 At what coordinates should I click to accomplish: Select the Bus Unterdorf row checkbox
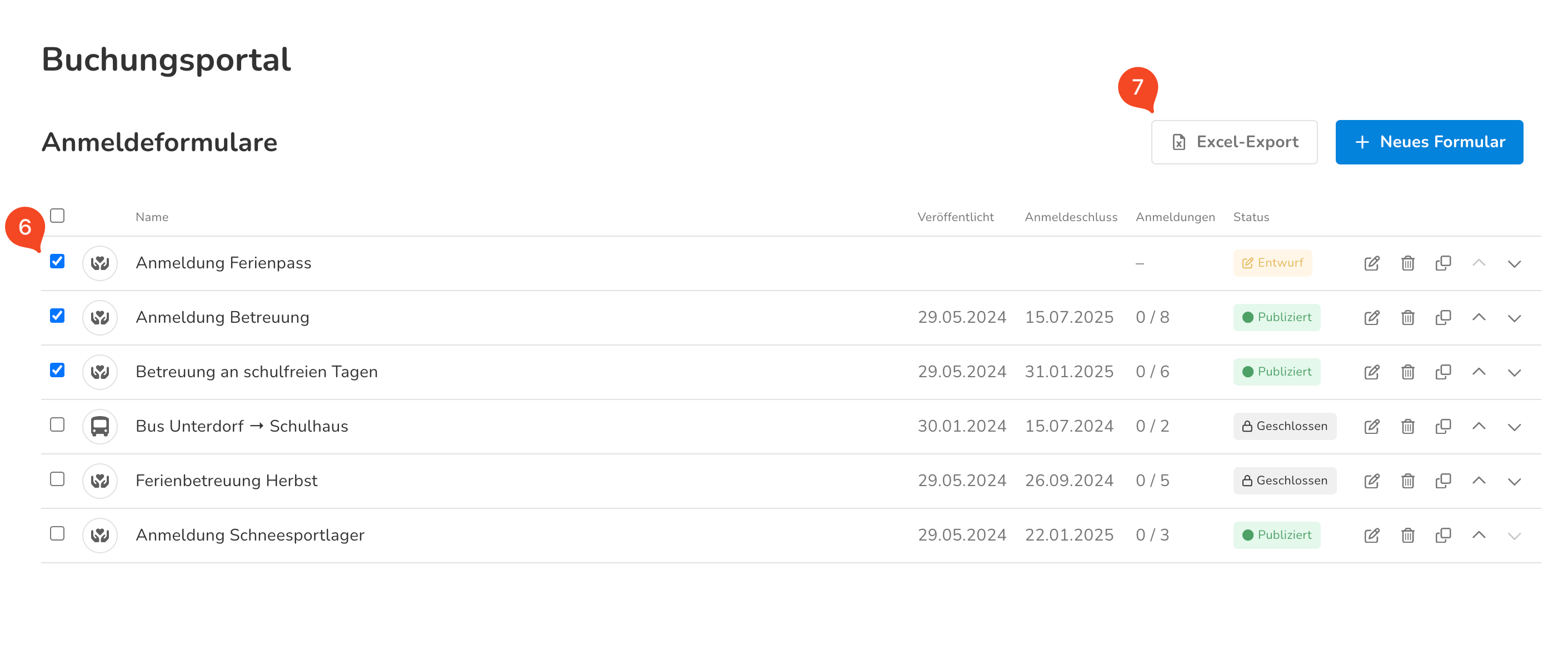coord(57,425)
